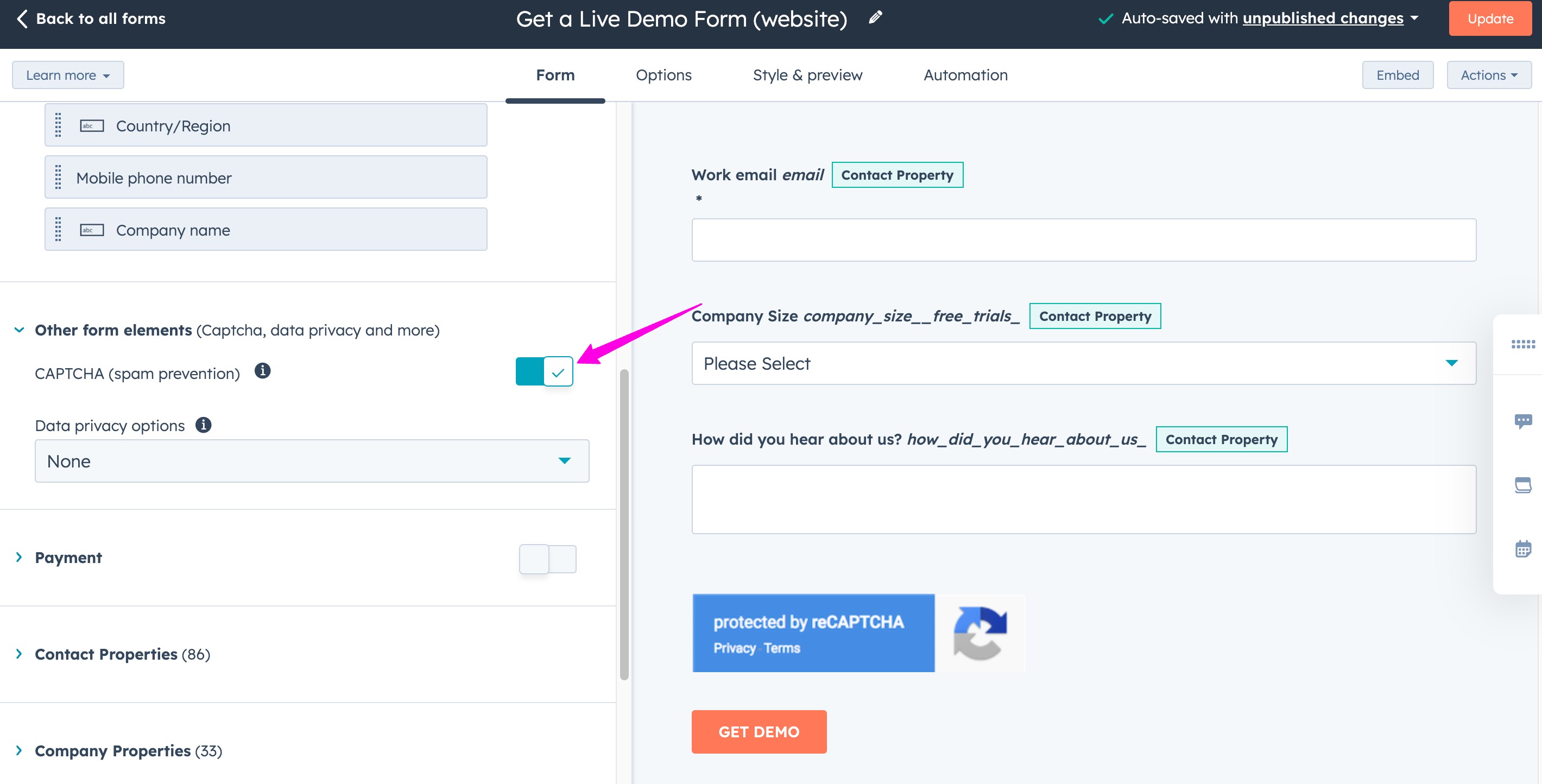The height and width of the screenshot is (784, 1542).
Task: Click the window card icon in right sidebar
Action: [x=1522, y=484]
